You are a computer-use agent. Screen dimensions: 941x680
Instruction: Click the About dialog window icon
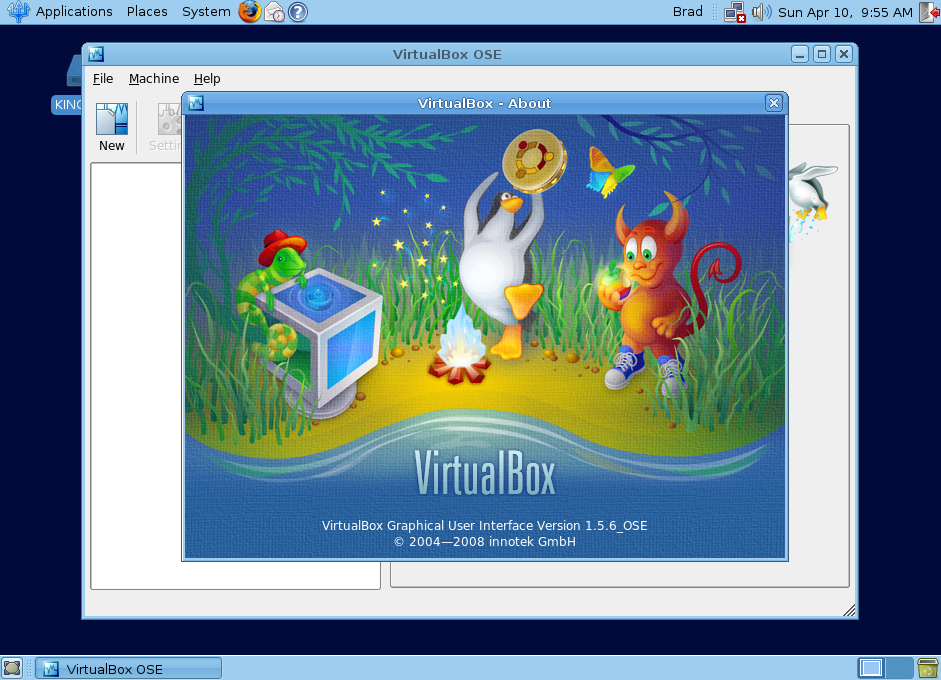(196, 103)
